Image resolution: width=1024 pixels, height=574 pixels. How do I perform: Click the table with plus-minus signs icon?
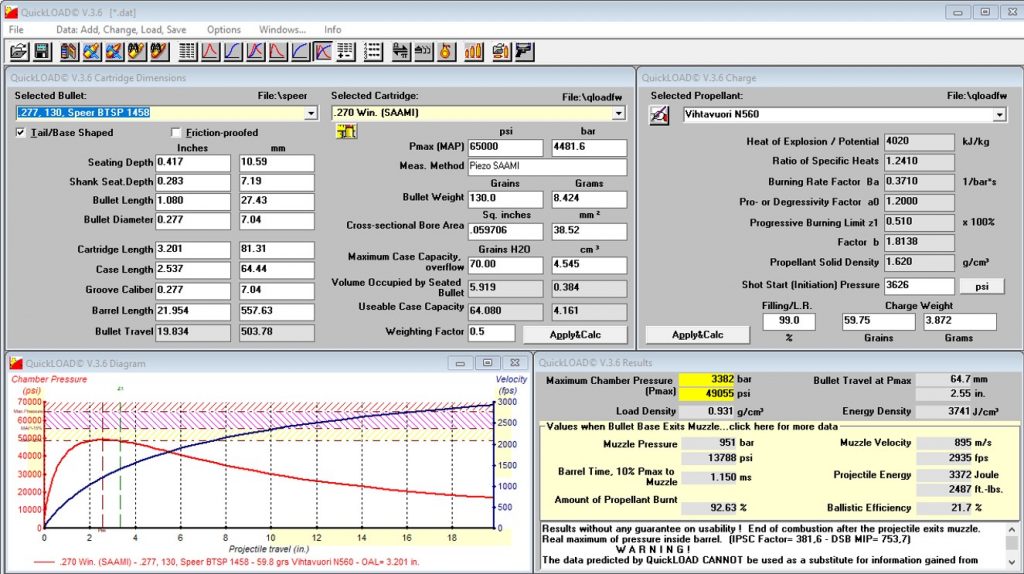pos(345,52)
